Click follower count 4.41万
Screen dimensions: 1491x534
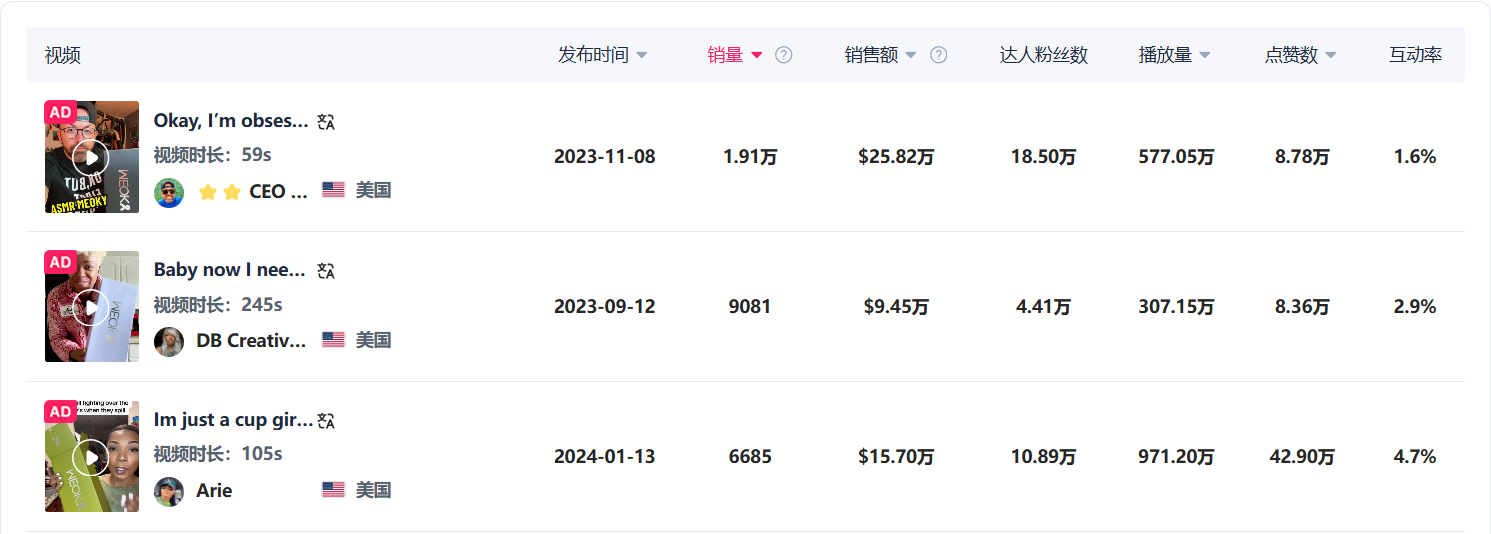[1044, 307]
